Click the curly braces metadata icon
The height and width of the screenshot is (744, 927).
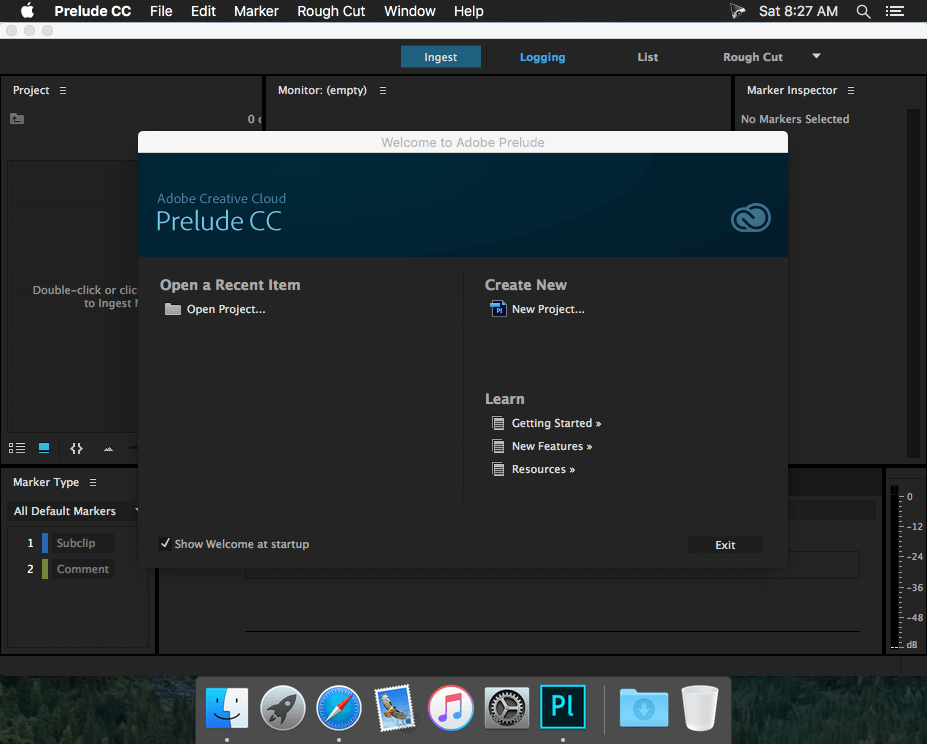(x=76, y=448)
